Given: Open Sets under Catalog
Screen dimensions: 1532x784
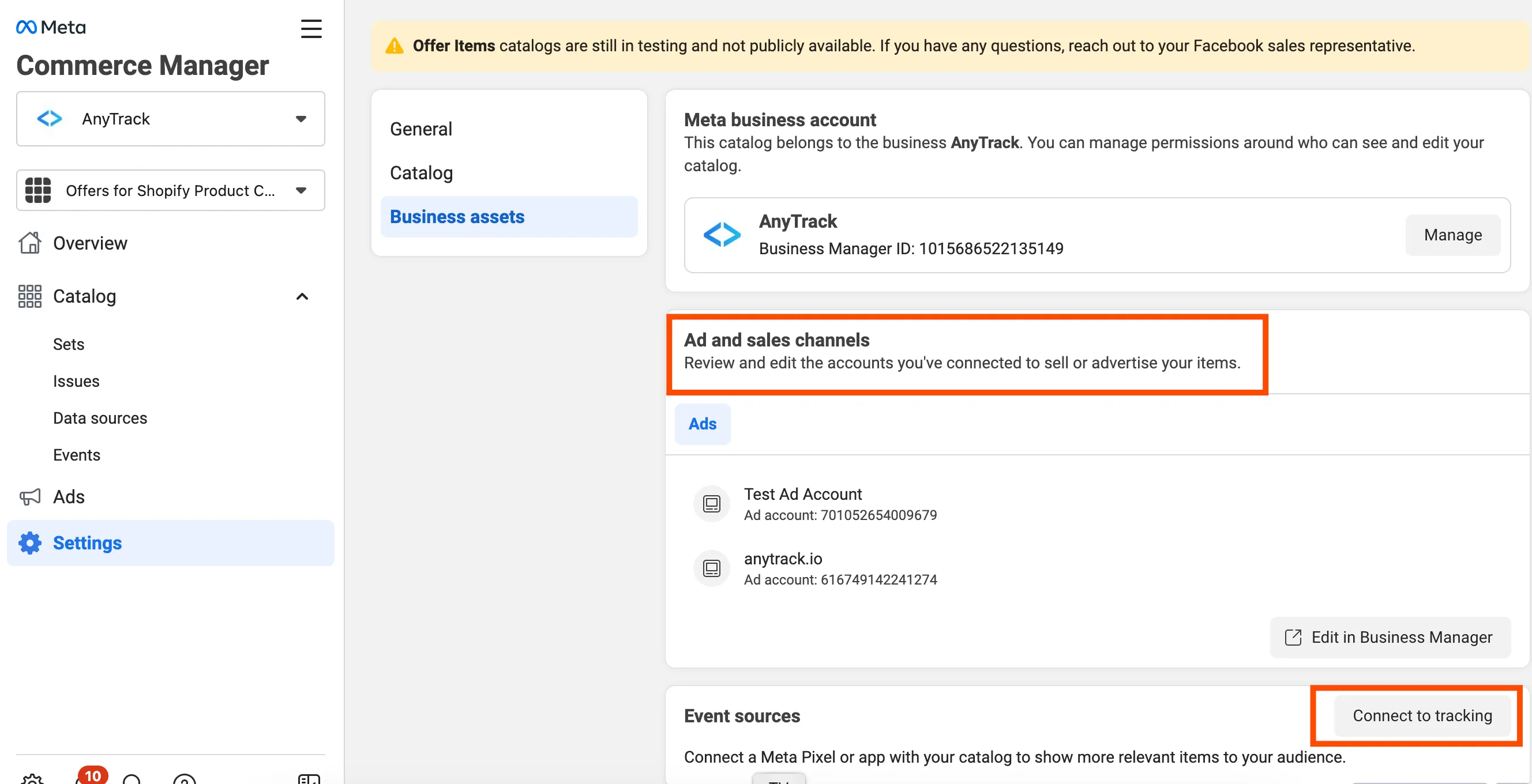Looking at the screenshot, I should [69, 344].
